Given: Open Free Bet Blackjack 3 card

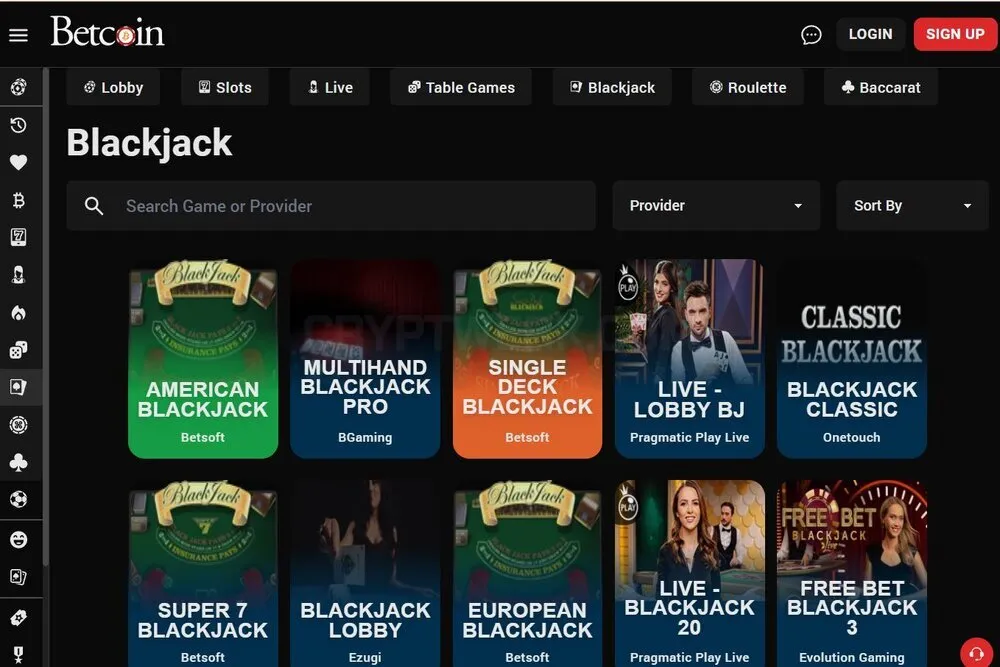Looking at the screenshot, I should (851, 574).
